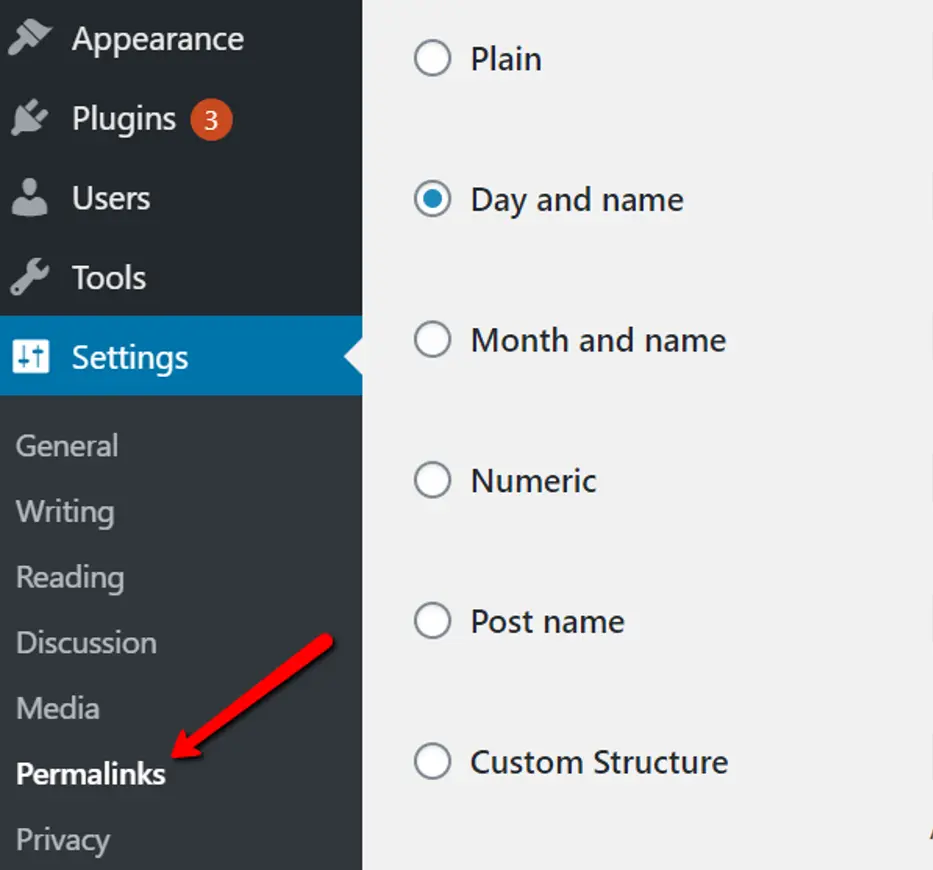Click the Users person icon
The width and height of the screenshot is (933, 870).
coord(30,198)
